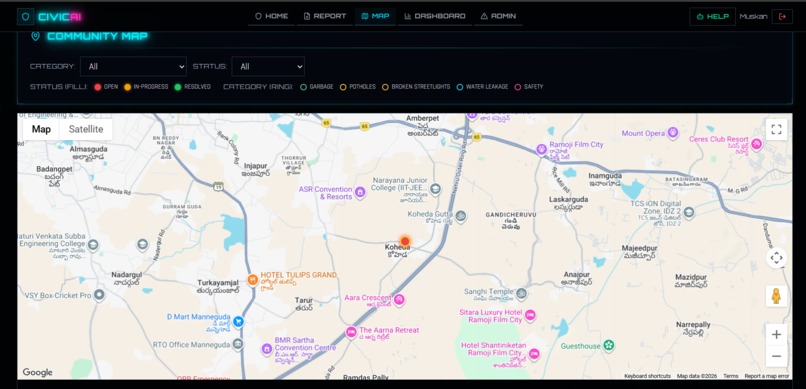This screenshot has height=389, width=806.
Task: Click The Aarna Retreat lodging pin
Action: coord(351,332)
